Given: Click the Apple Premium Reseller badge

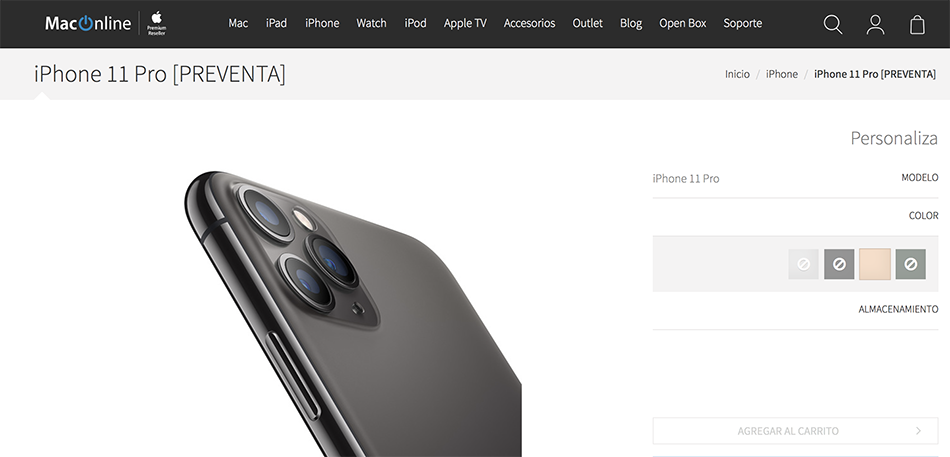Looking at the screenshot, I should coord(156,23).
